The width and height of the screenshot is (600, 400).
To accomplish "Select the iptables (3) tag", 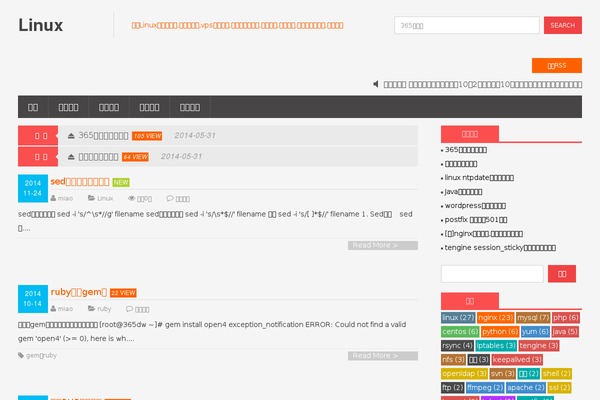I will tap(496, 346).
